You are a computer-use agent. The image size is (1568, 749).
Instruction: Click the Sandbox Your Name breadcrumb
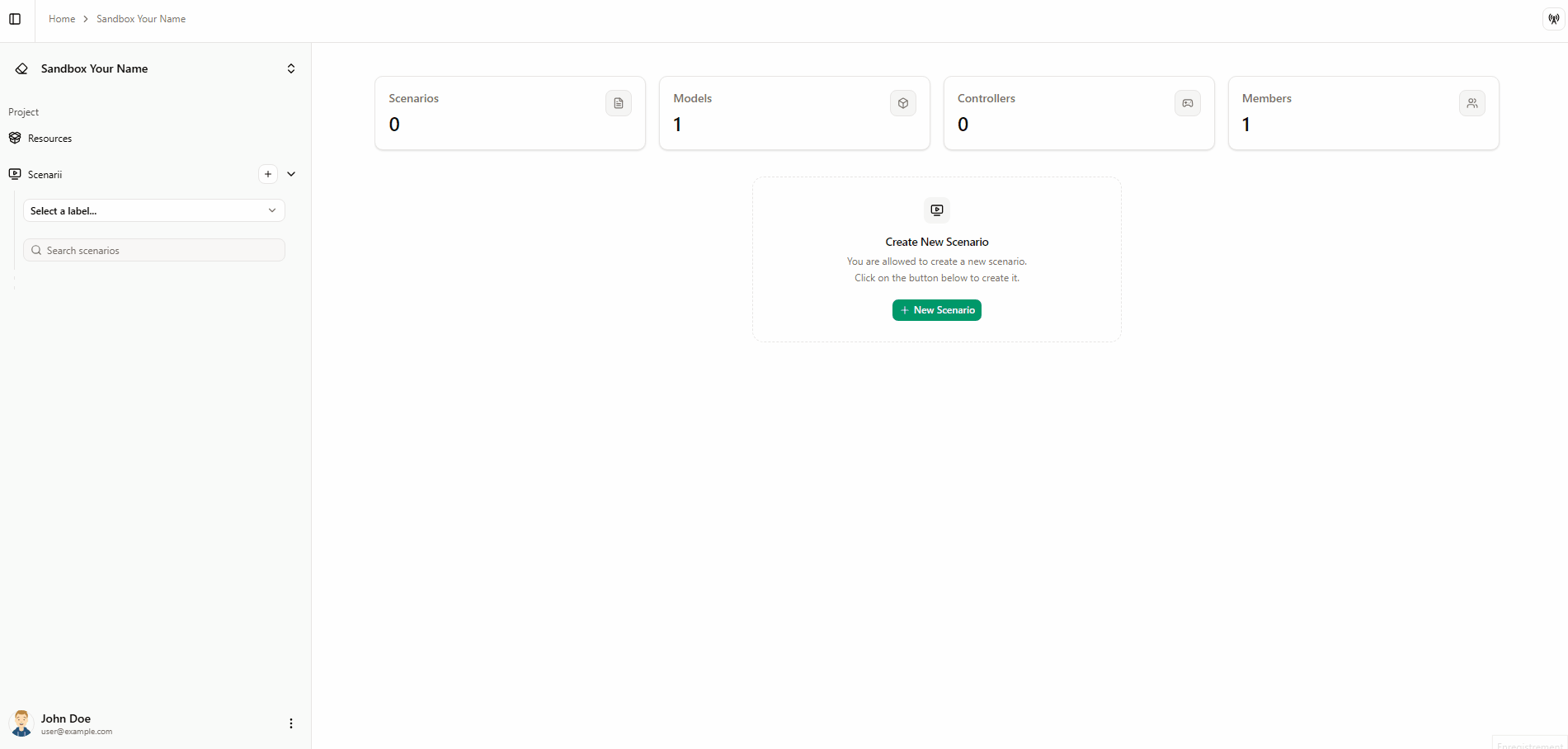[x=141, y=19]
